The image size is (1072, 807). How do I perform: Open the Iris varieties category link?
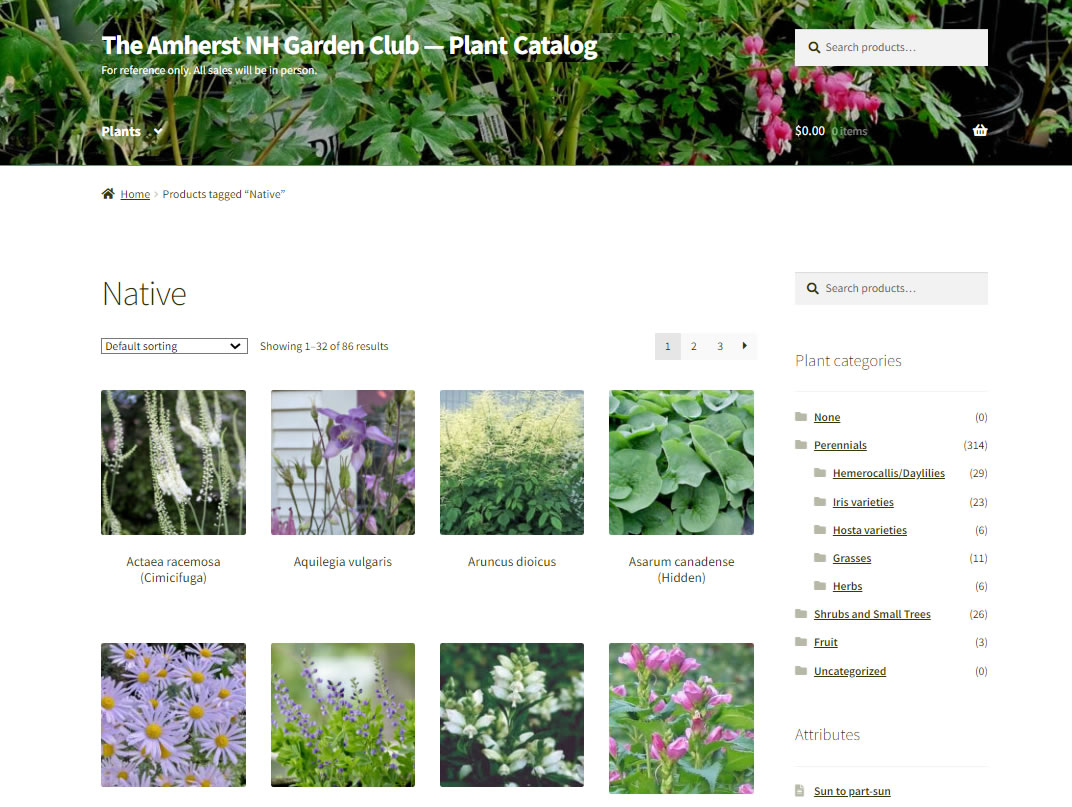pos(863,502)
